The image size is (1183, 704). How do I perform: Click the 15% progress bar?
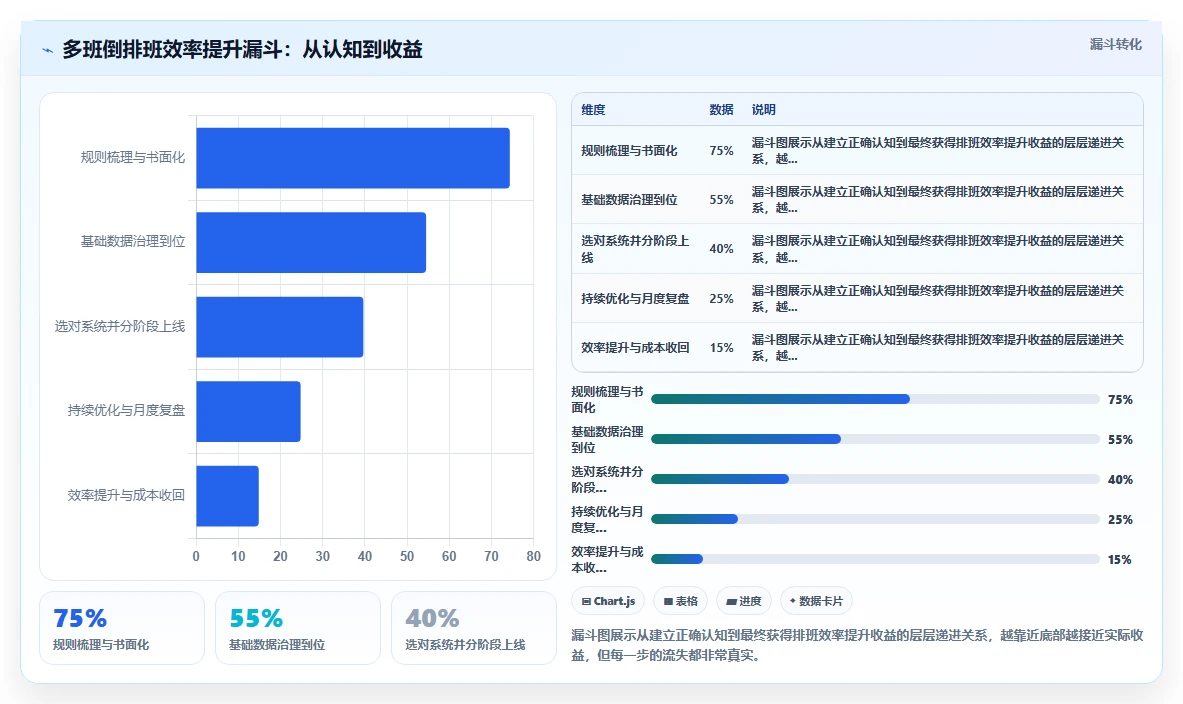(x=875, y=559)
